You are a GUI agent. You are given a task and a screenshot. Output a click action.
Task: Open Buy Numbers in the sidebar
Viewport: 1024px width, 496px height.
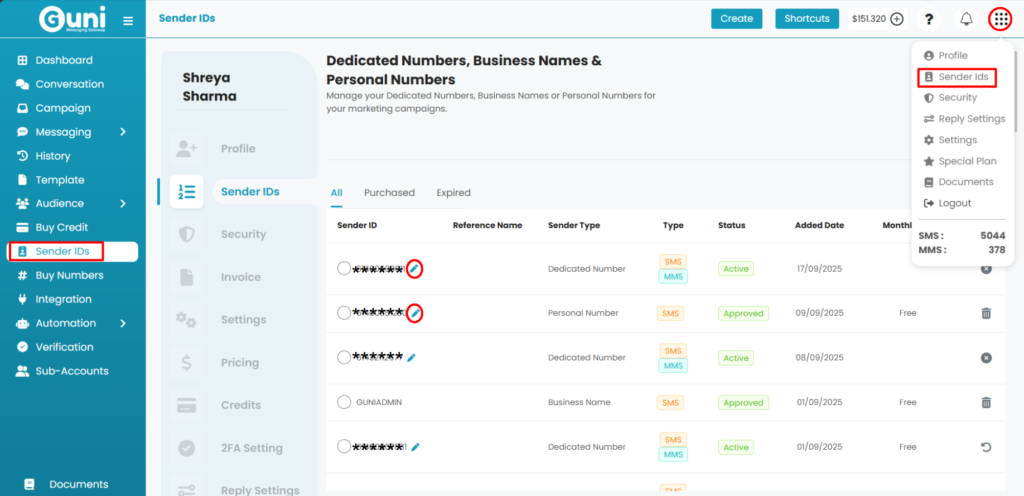(x=69, y=275)
